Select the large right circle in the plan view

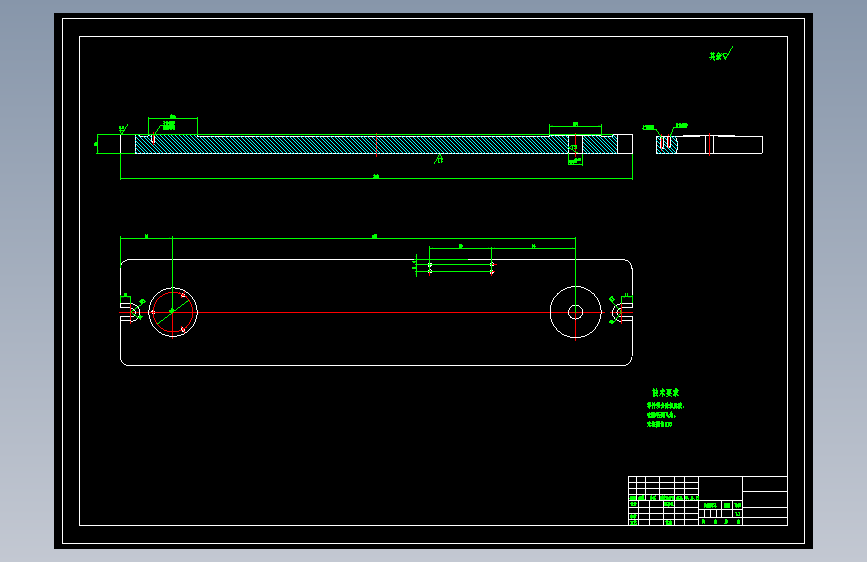pyautogui.click(x=576, y=312)
